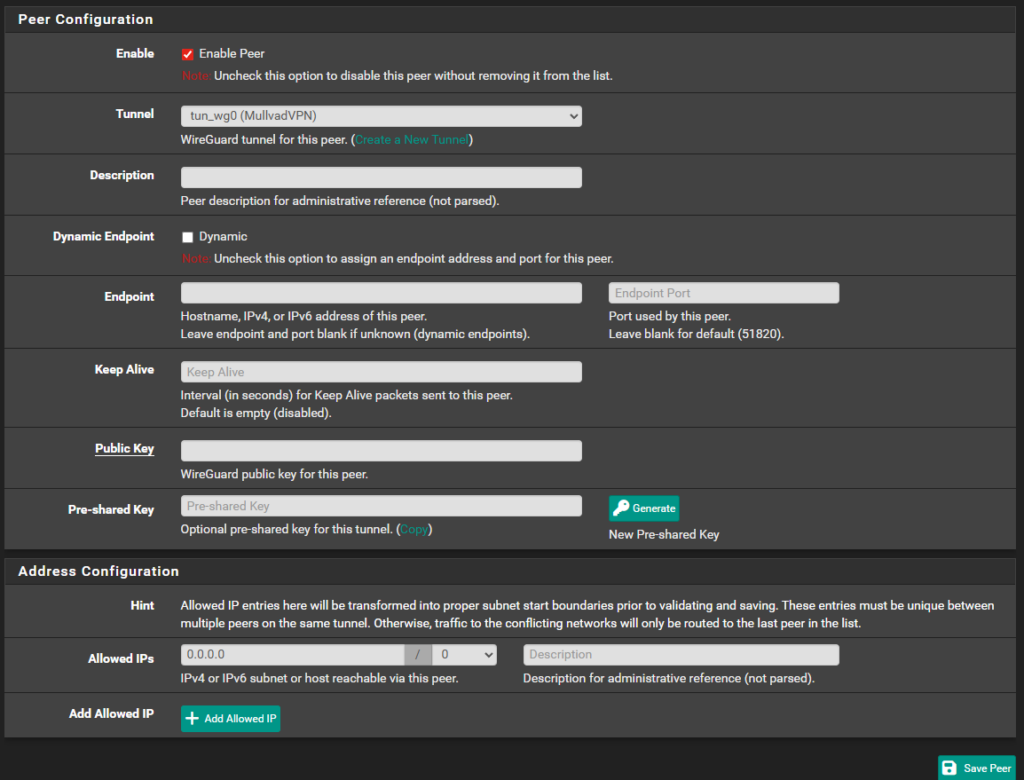Click the Pre-shared Key text field
The width and height of the screenshot is (1024, 780).
click(x=381, y=506)
